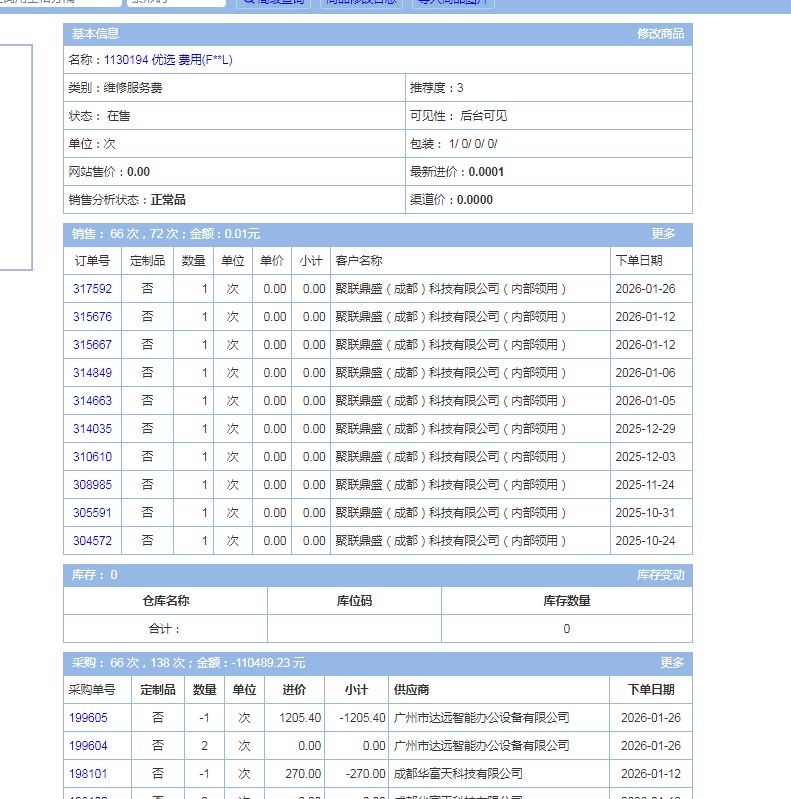Open product name link 1130194 优选 费用

click(x=168, y=60)
